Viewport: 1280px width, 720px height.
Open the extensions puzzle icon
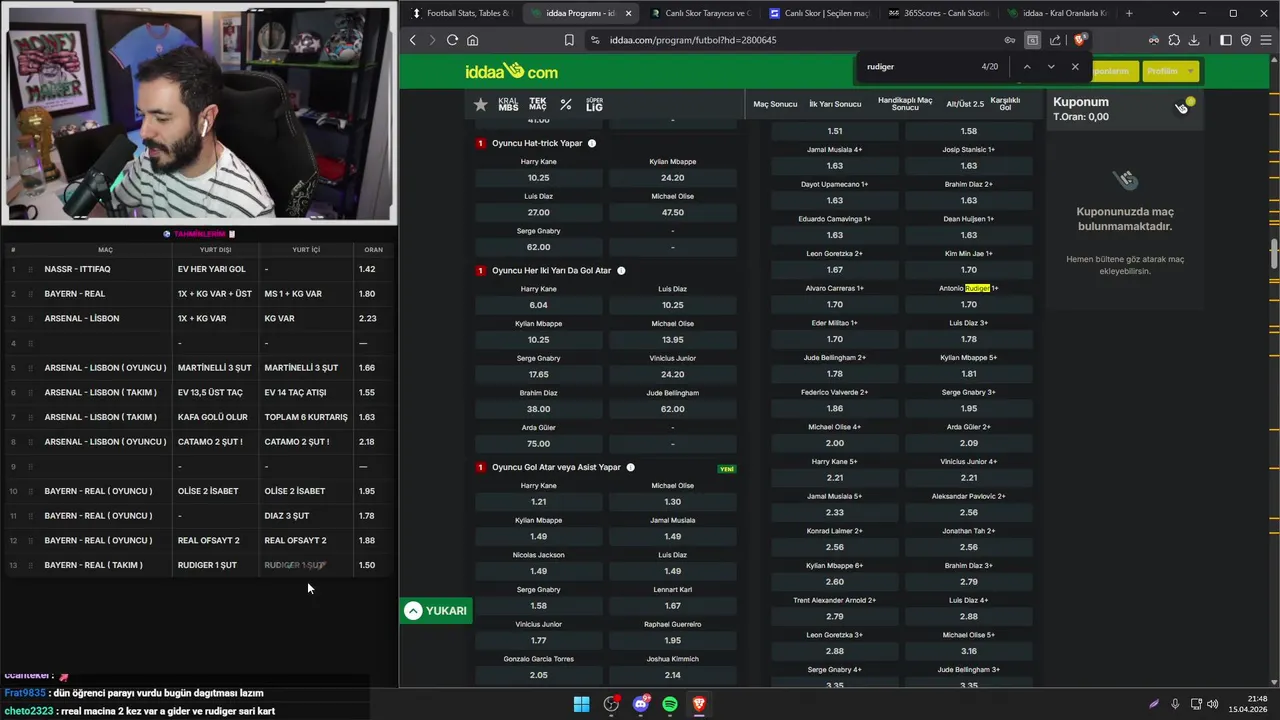coord(1174,40)
